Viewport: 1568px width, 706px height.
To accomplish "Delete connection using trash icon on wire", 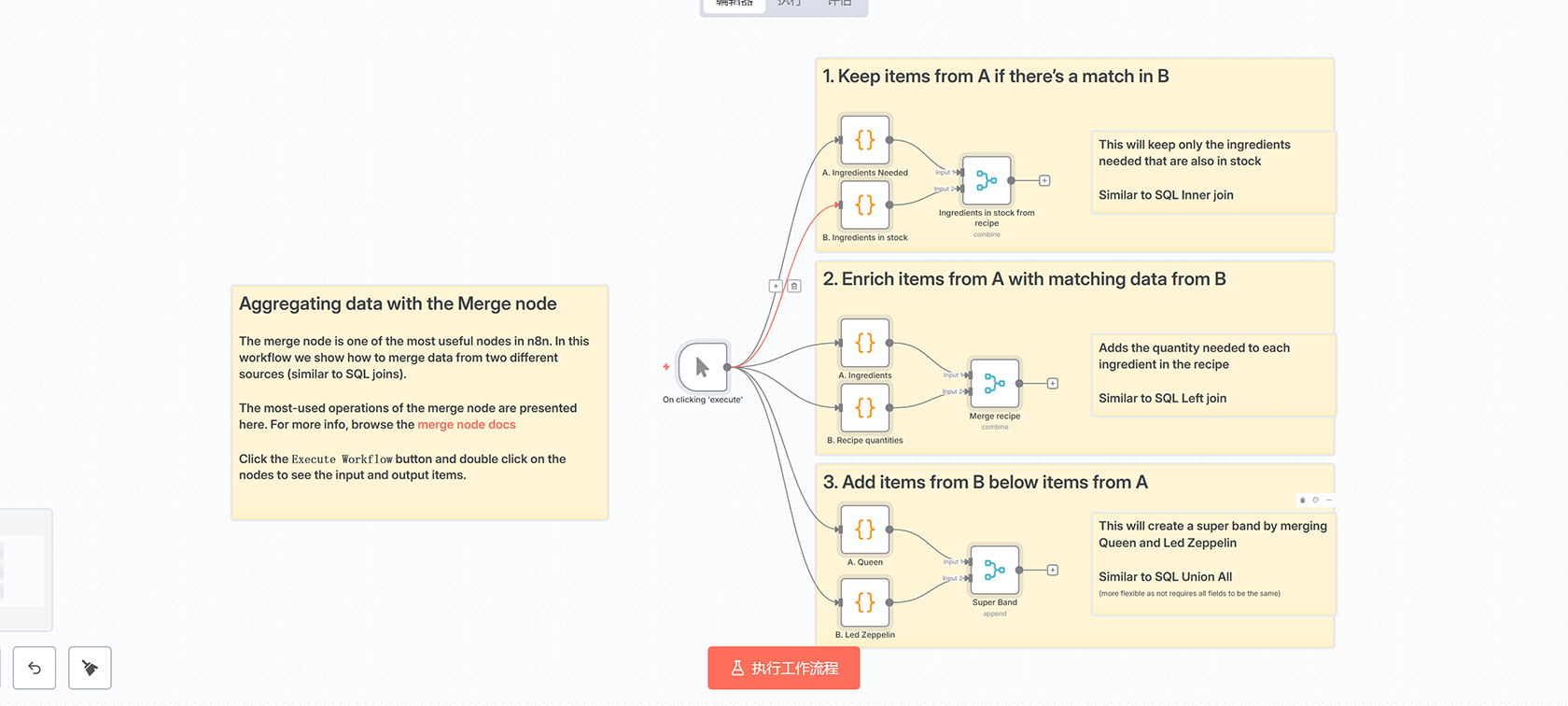I will 794,286.
